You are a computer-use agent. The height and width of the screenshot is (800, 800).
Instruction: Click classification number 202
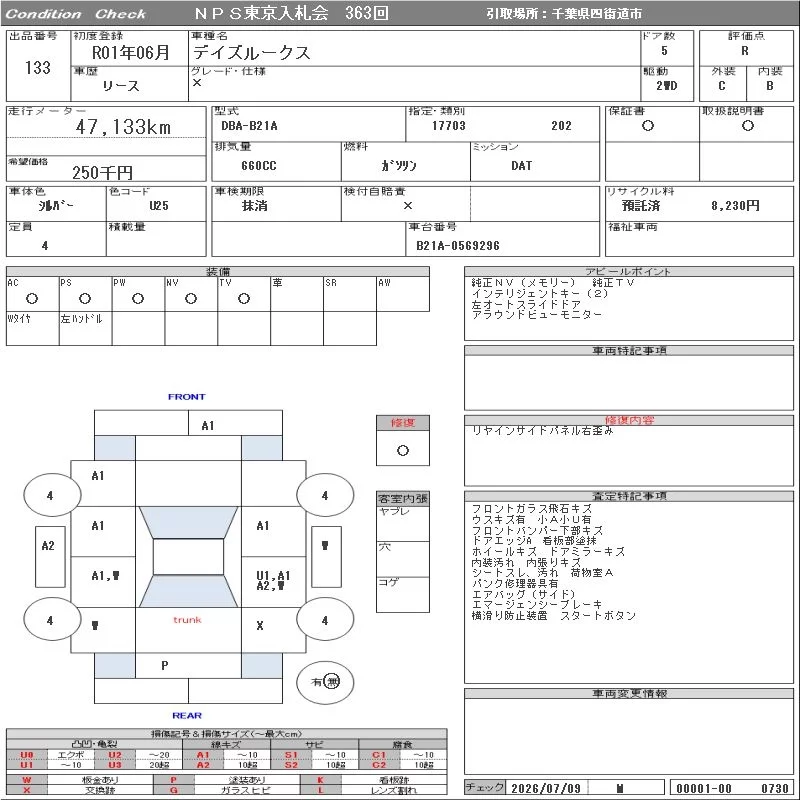coord(561,126)
